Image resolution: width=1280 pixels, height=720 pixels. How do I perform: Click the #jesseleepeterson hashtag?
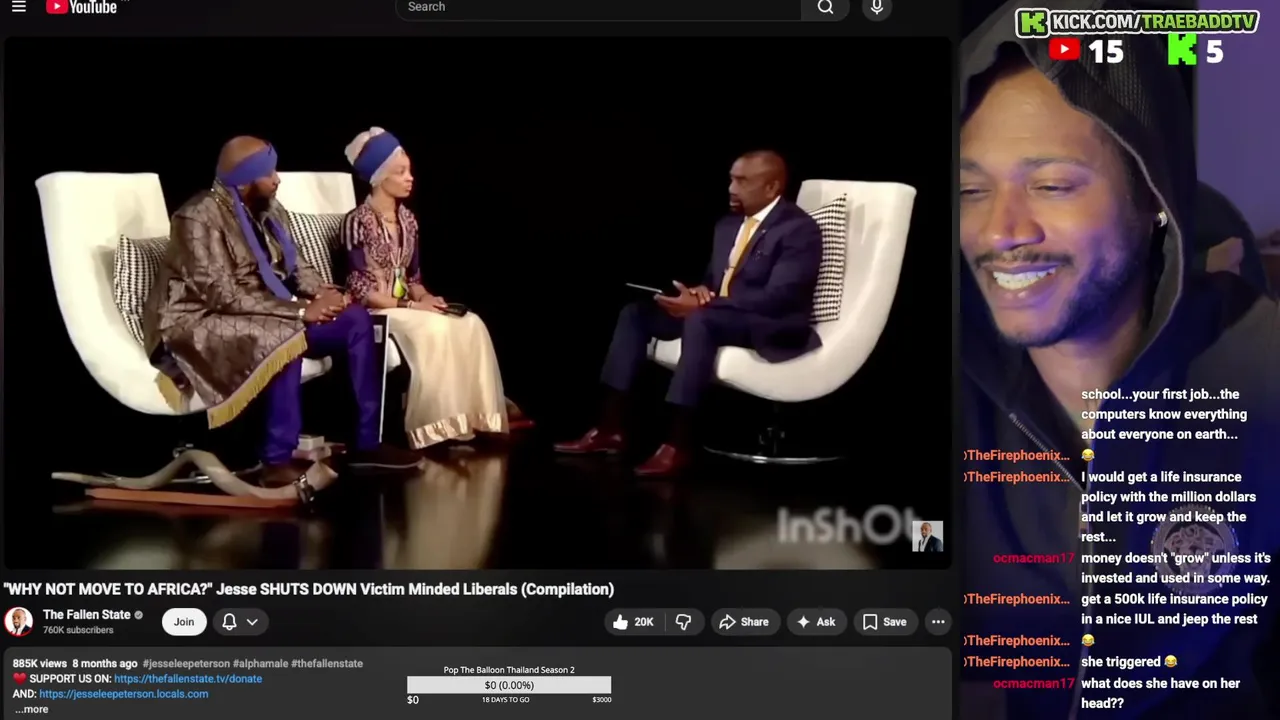pos(185,664)
